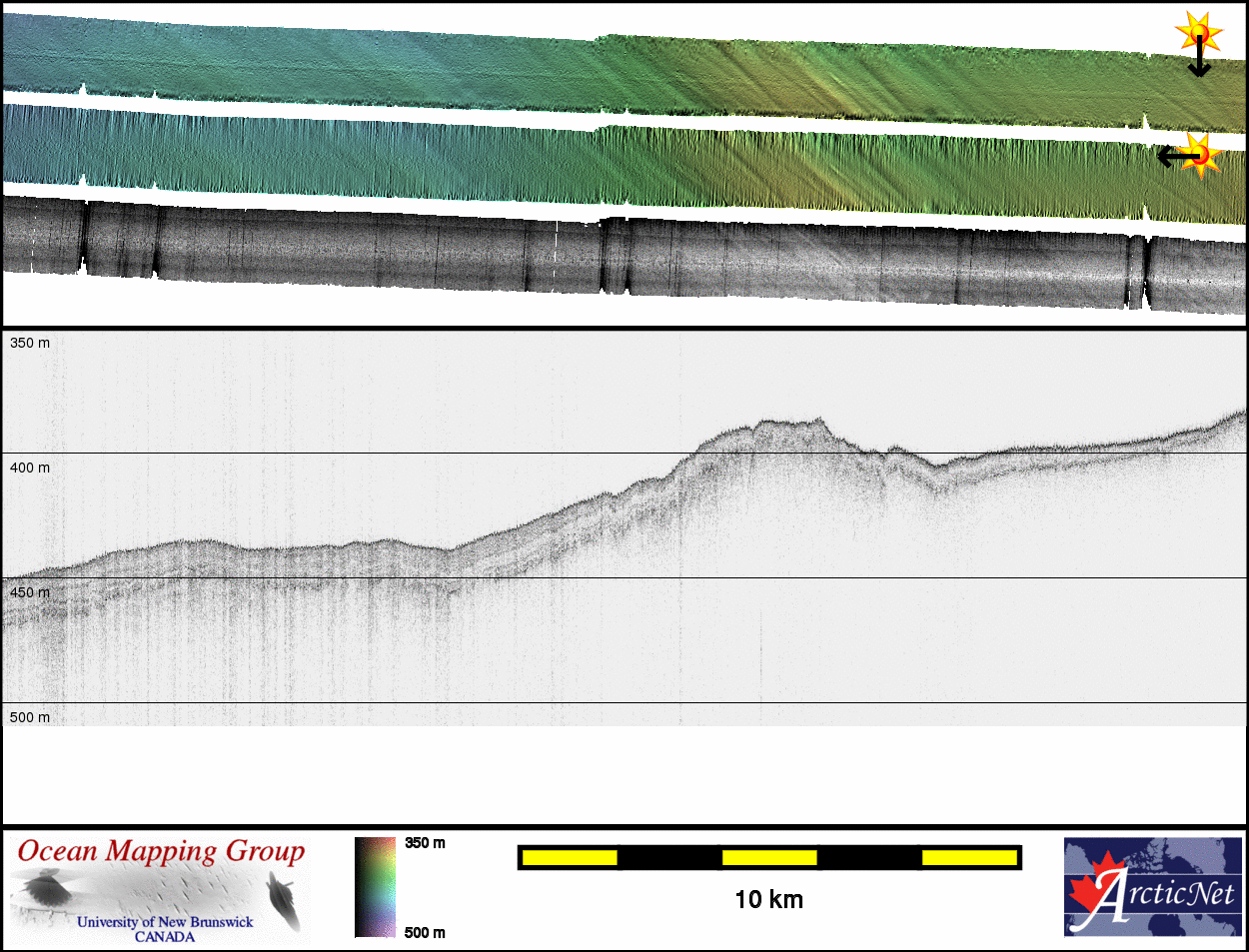The image size is (1249, 952).
Task: Click the University of New Brunswick text
Action: pyautogui.click(x=165, y=922)
